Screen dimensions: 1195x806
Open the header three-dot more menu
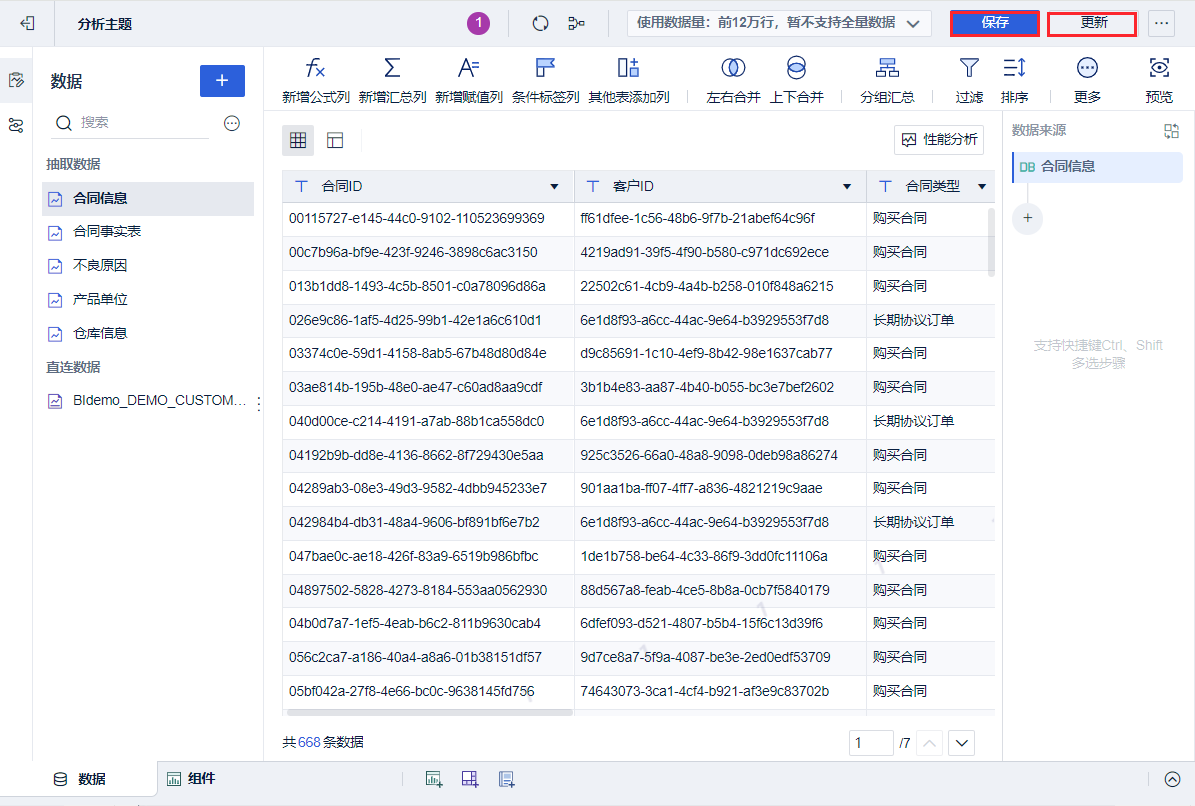click(1161, 23)
